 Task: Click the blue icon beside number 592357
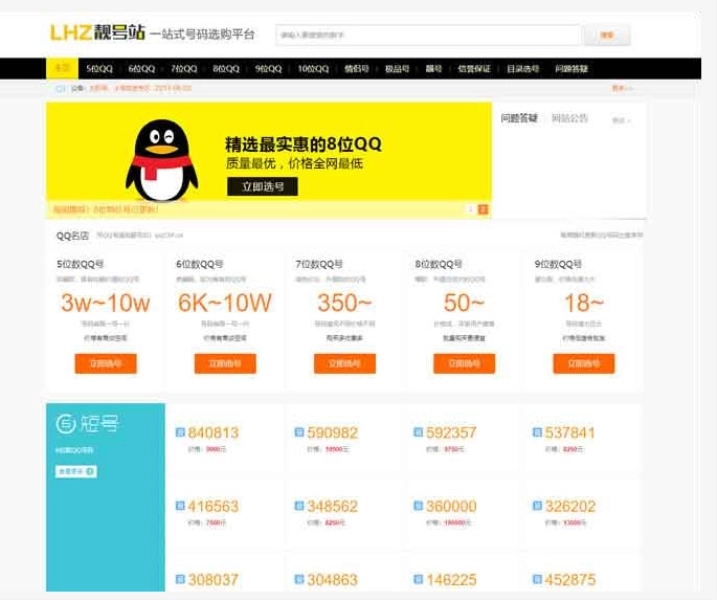[x=418, y=432]
